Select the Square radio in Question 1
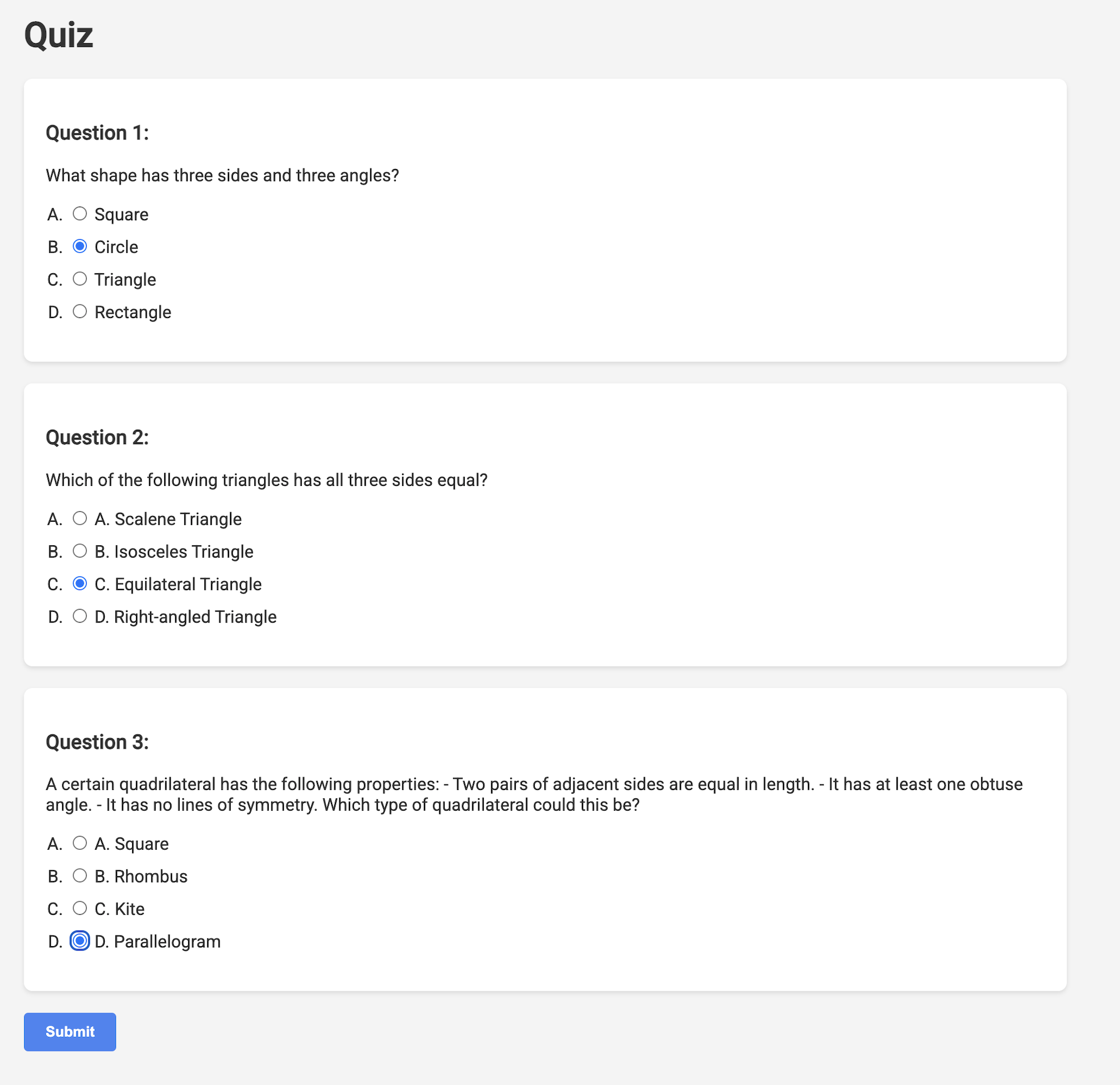This screenshot has width=1120, height=1085. click(x=80, y=214)
